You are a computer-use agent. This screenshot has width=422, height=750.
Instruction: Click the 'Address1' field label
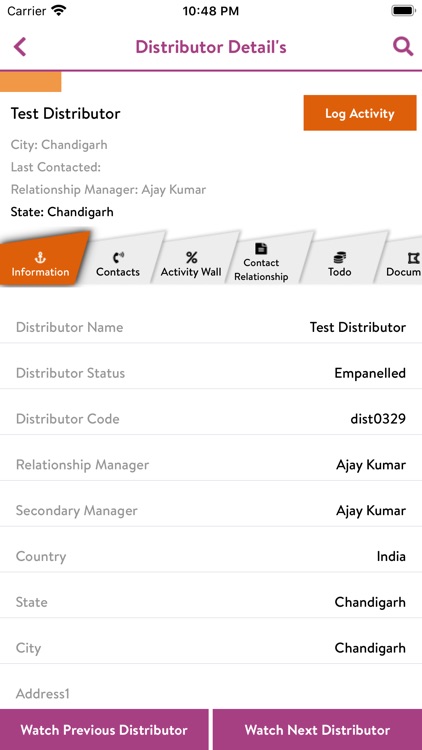click(x=43, y=694)
